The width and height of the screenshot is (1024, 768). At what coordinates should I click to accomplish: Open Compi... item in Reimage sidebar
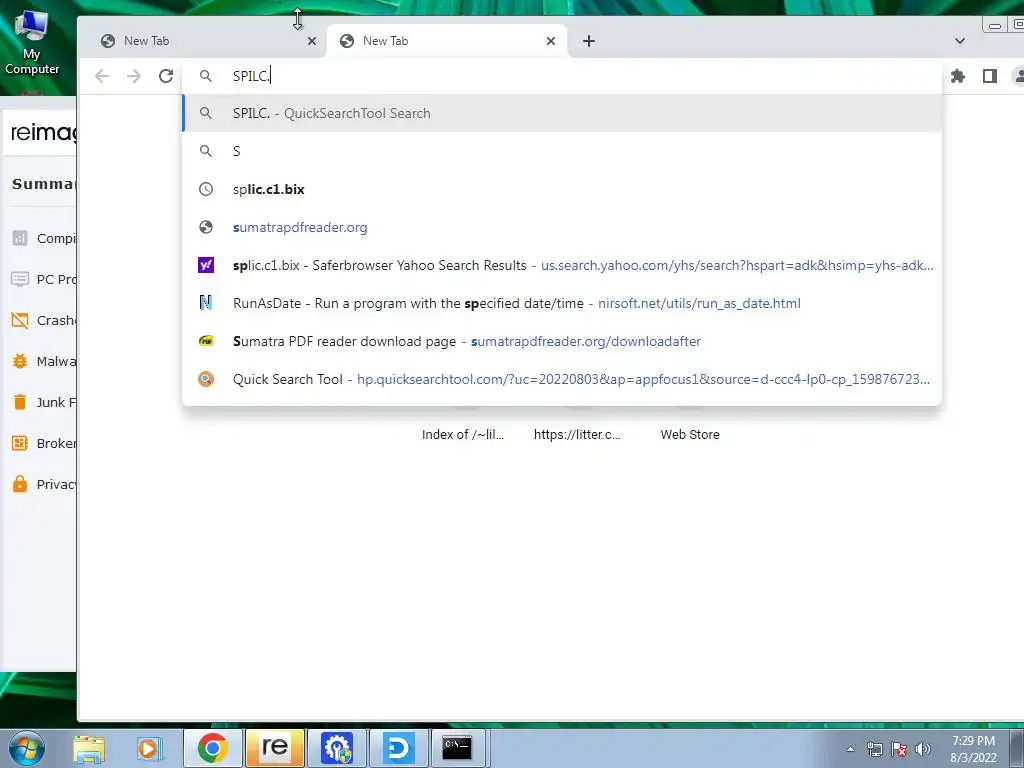pyautogui.click(x=43, y=238)
